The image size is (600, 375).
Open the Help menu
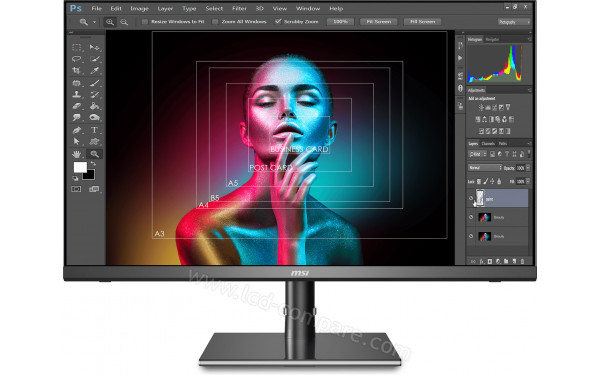(x=336, y=8)
